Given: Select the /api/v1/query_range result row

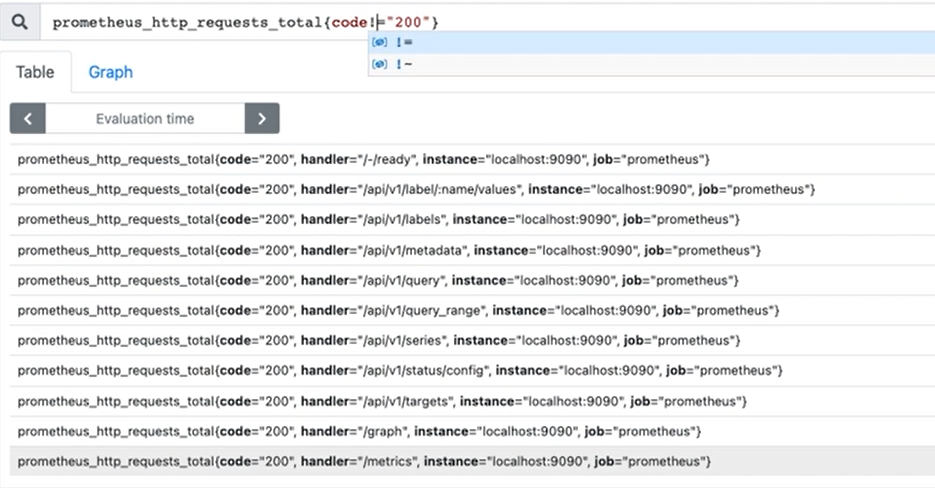Looking at the screenshot, I should click(x=398, y=310).
